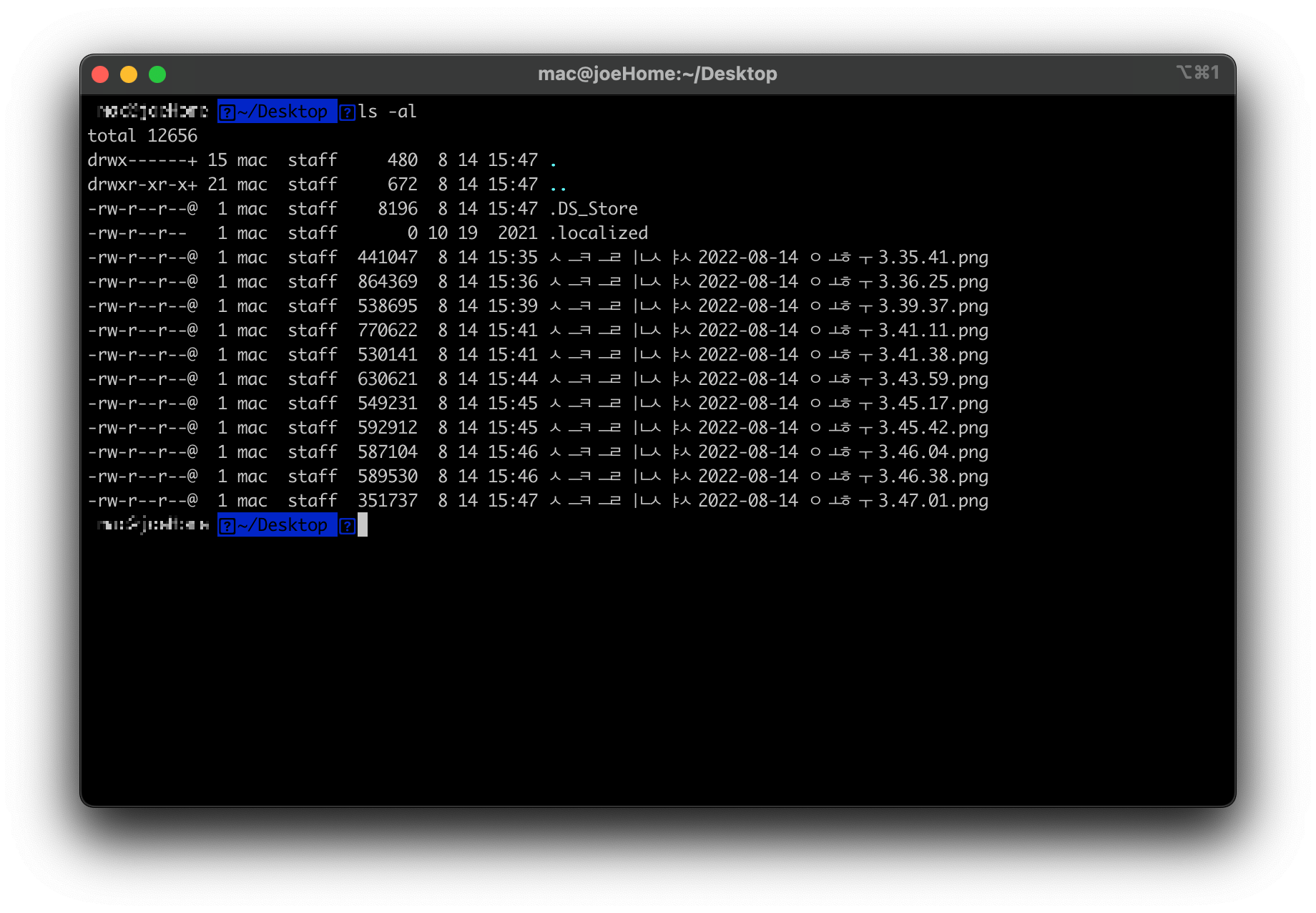Click the yellow minimize window button
Viewport: 1316px width, 913px height.
129,74
